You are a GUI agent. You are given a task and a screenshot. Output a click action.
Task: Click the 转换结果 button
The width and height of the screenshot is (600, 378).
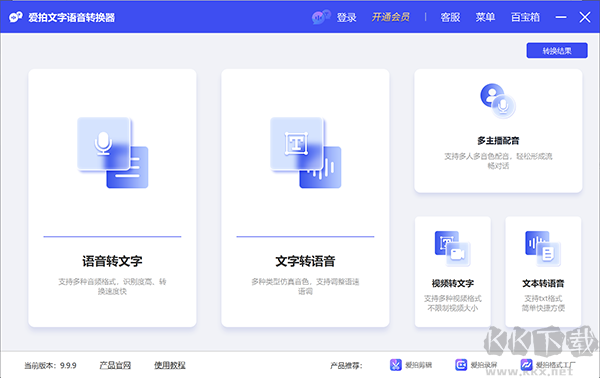tap(557, 51)
